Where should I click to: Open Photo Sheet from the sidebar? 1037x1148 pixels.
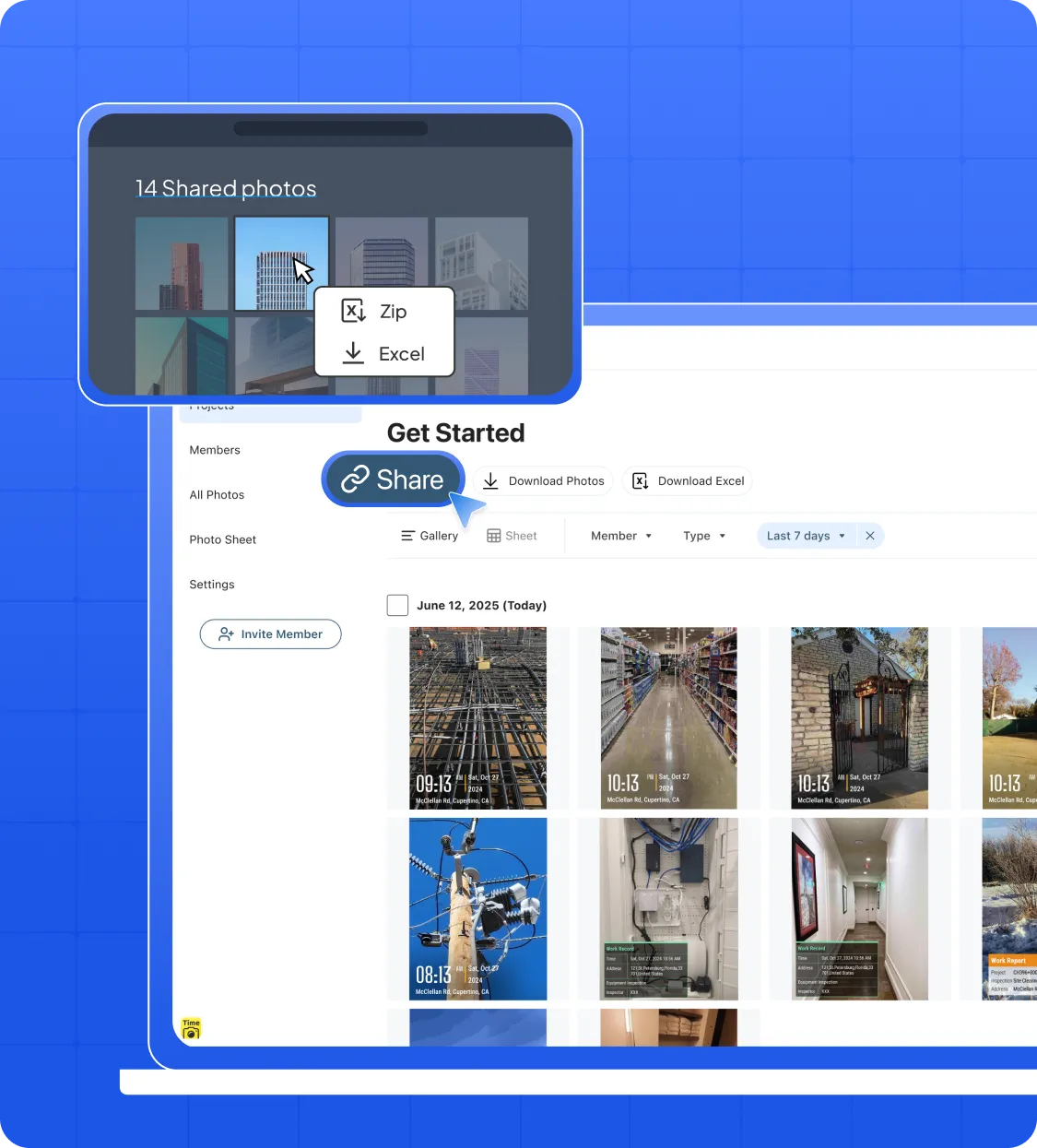[222, 539]
